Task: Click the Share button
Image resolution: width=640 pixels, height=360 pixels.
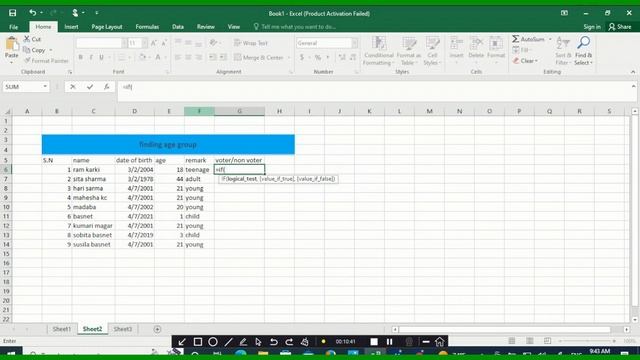Action: click(x=620, y=27)
